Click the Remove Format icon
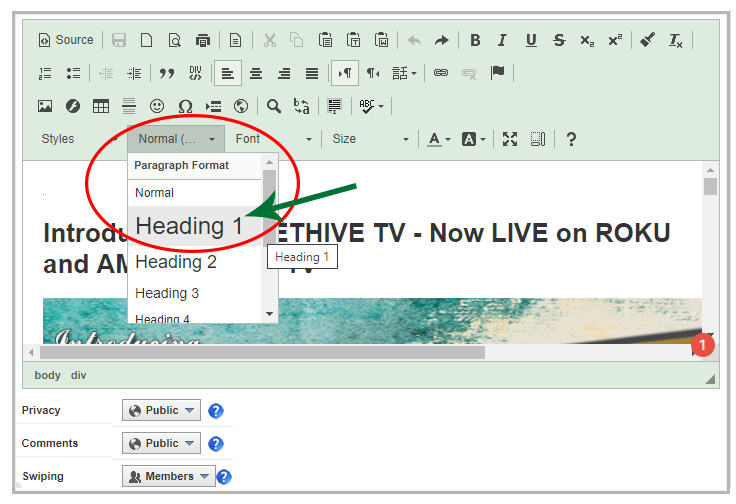The width and height of the screenshot is (736, 504). (675, 40)
